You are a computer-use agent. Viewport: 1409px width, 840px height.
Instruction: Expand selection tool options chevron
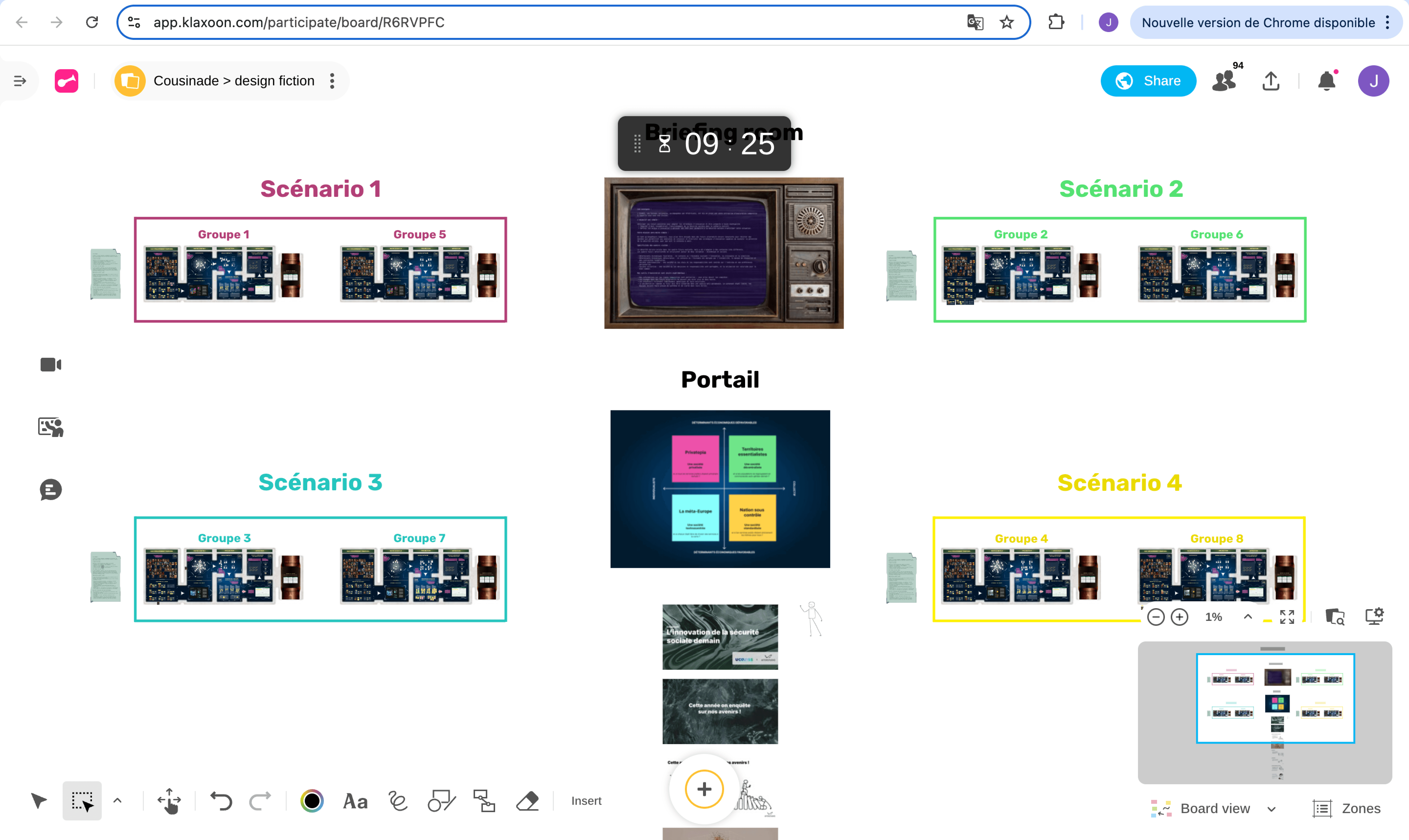(x=118, y=800)
